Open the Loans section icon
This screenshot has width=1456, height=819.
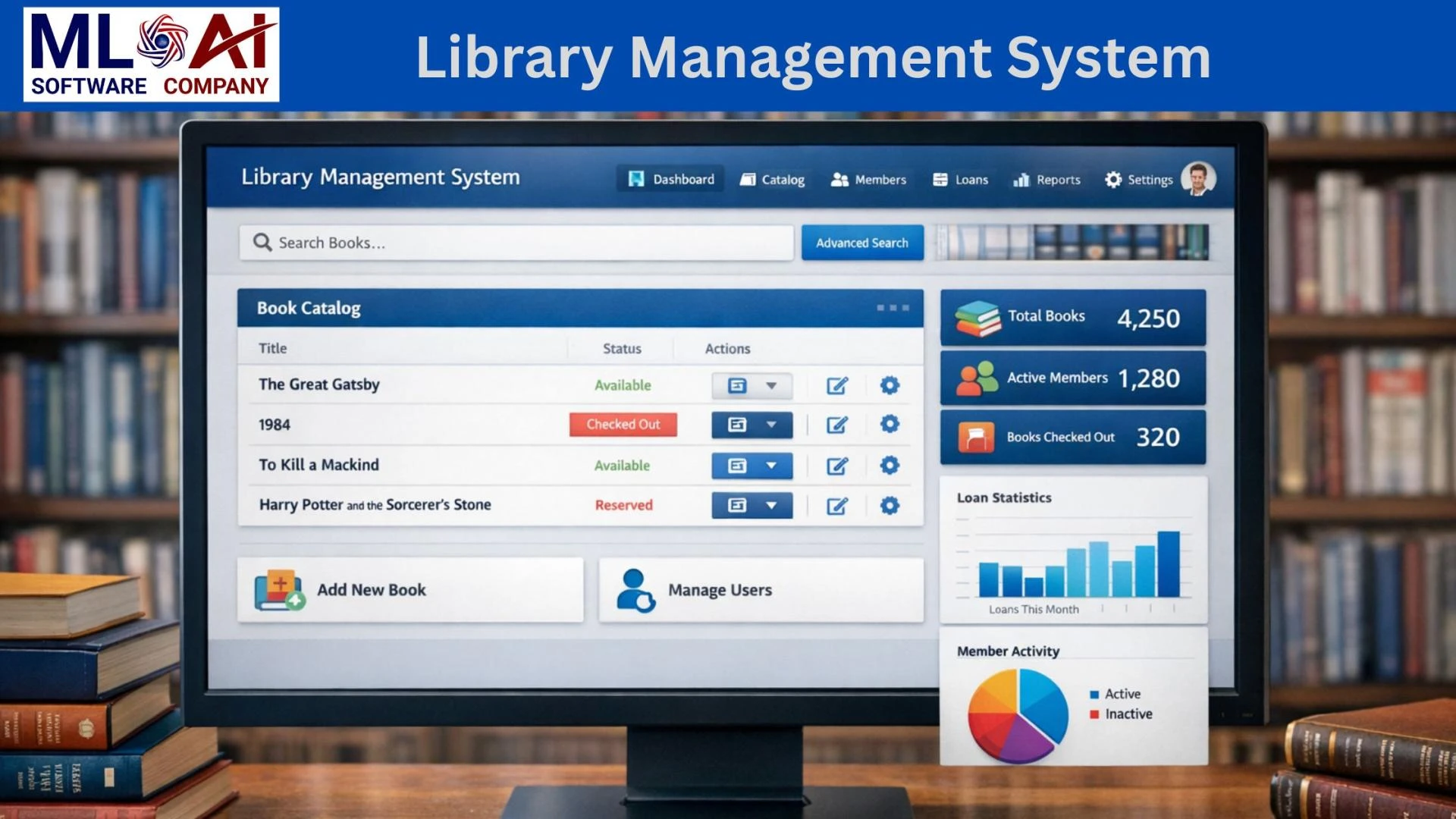click(x=940, y=180)
